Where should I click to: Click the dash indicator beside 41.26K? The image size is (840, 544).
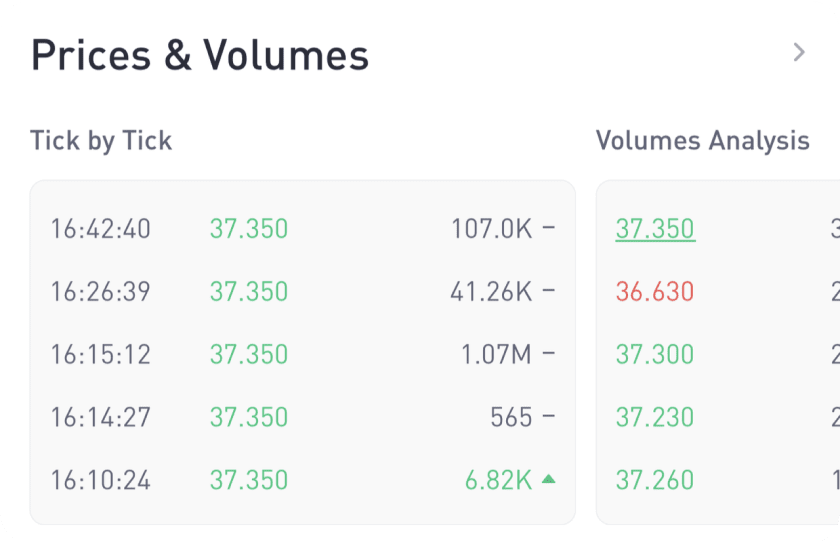(x=548, y=292)
